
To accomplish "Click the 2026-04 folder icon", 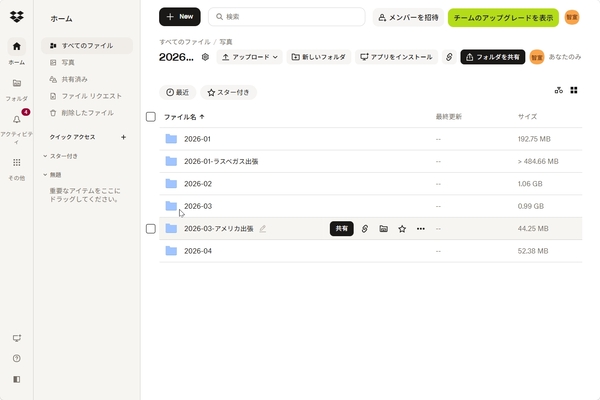I will point(171,251).
